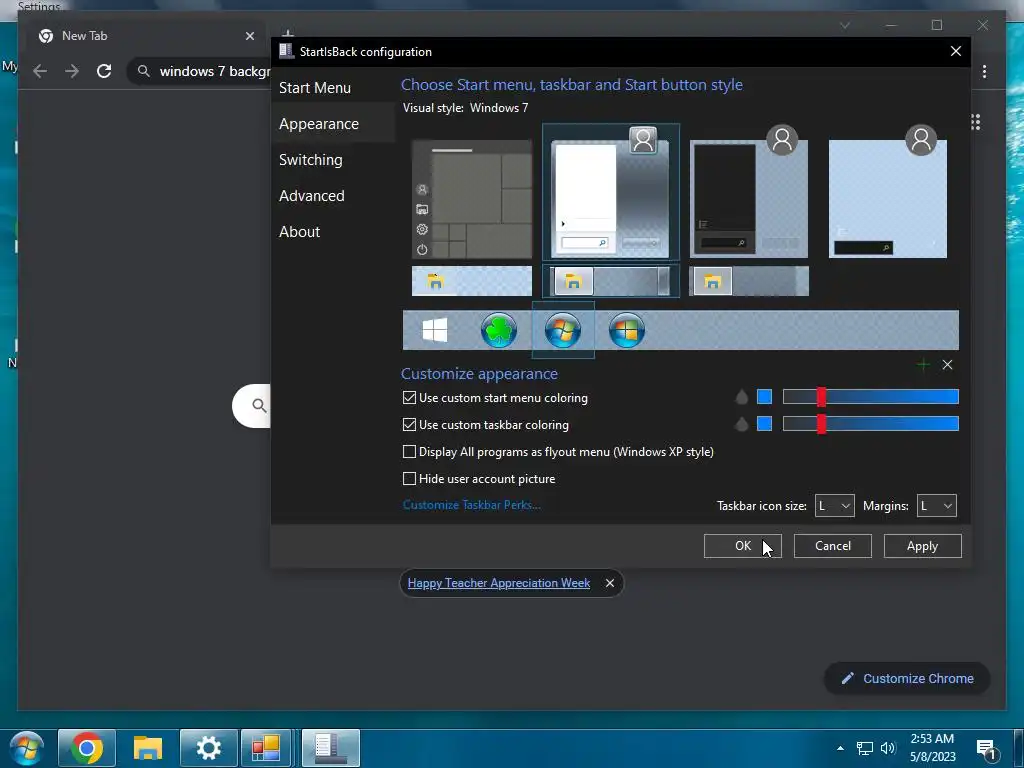Dismiss the Teacher Appreciation Week chip

point(610,583)
